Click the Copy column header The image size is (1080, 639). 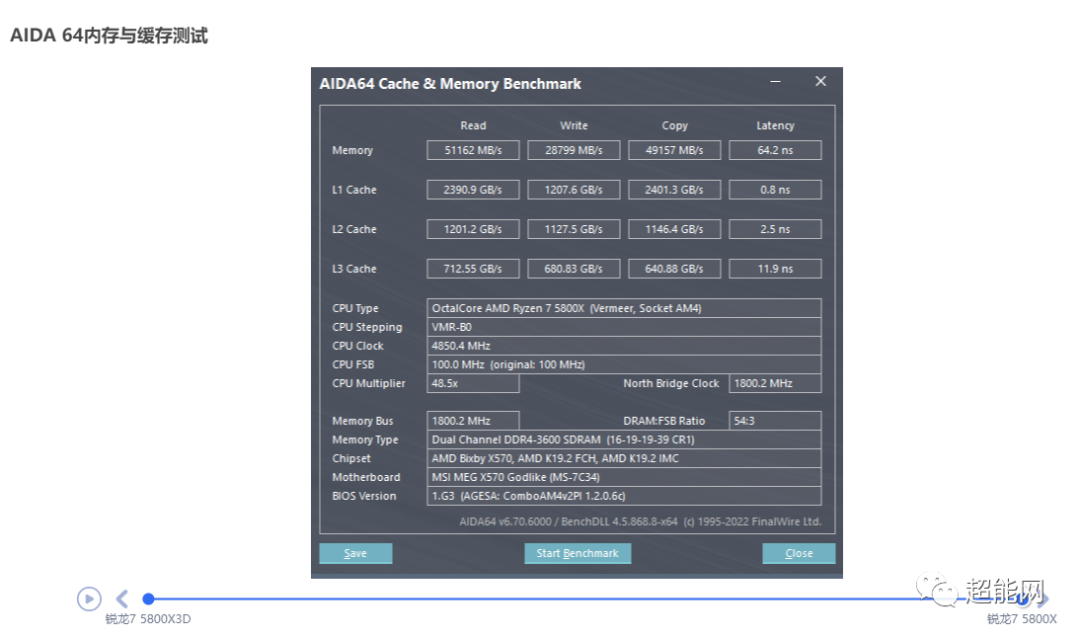[x=675, y=125]
